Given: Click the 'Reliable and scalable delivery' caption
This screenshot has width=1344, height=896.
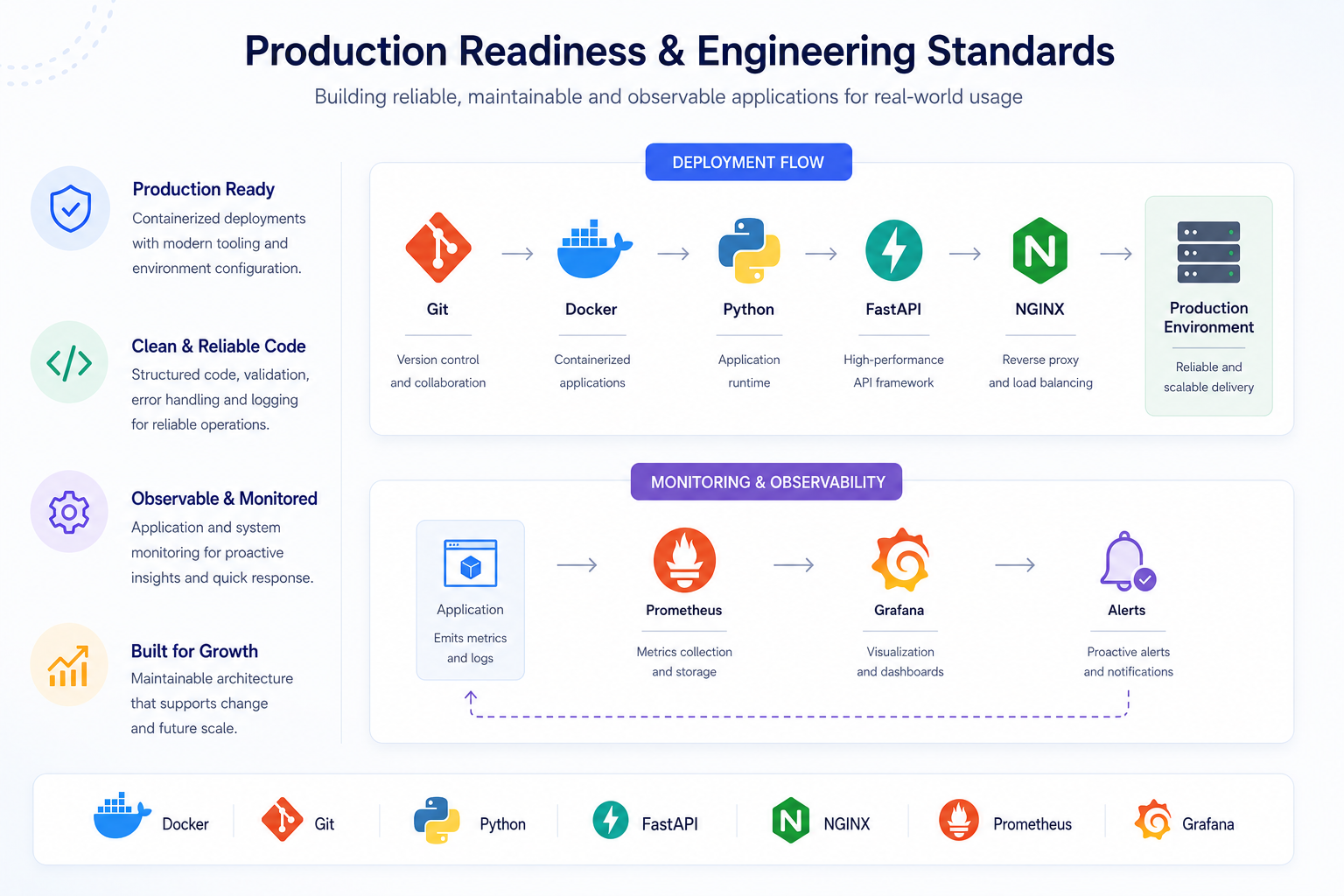Looking at the screenshot, I should tap(1208, 377).
